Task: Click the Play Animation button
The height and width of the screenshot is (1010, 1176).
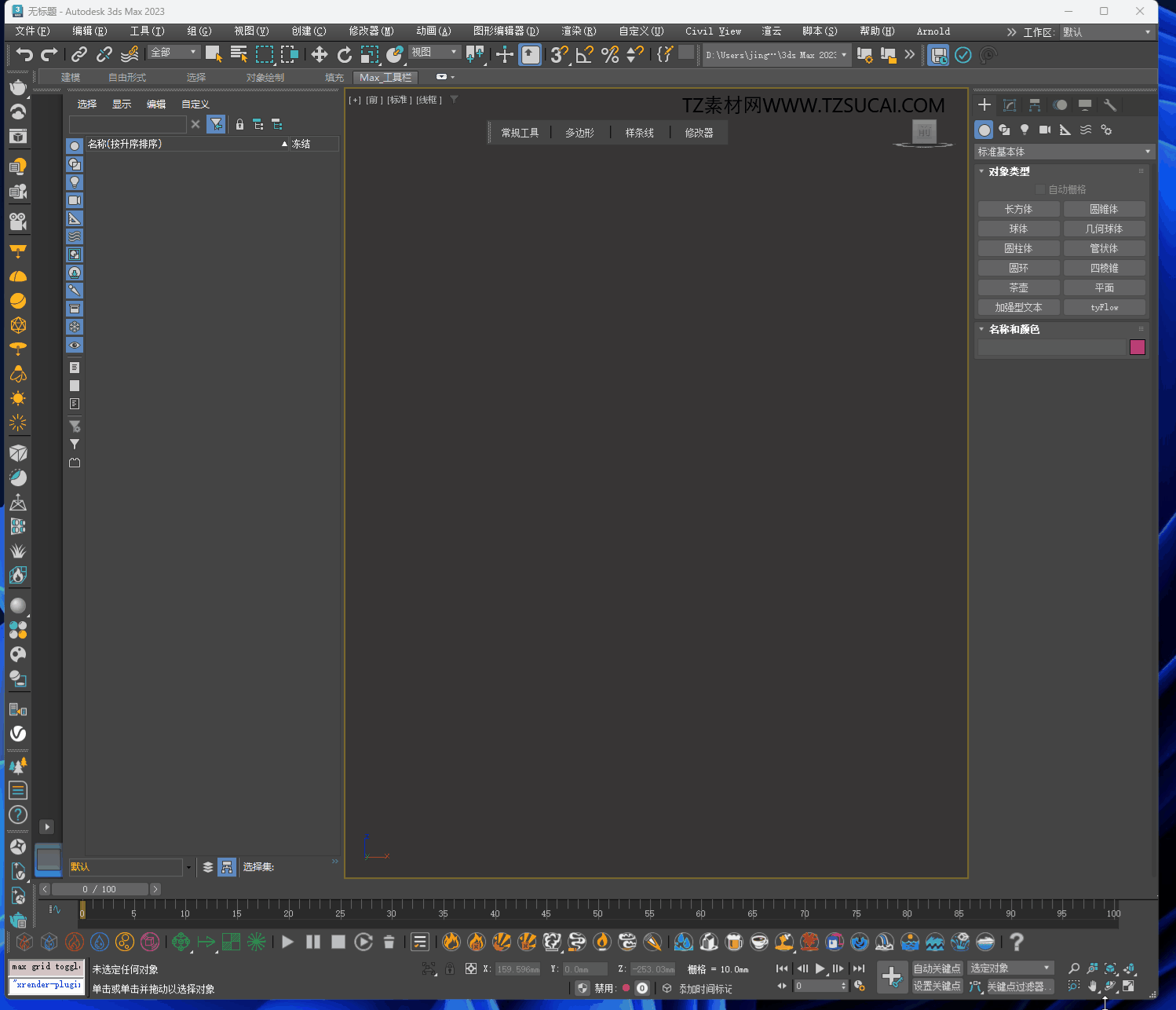Action: click(820, 968)
